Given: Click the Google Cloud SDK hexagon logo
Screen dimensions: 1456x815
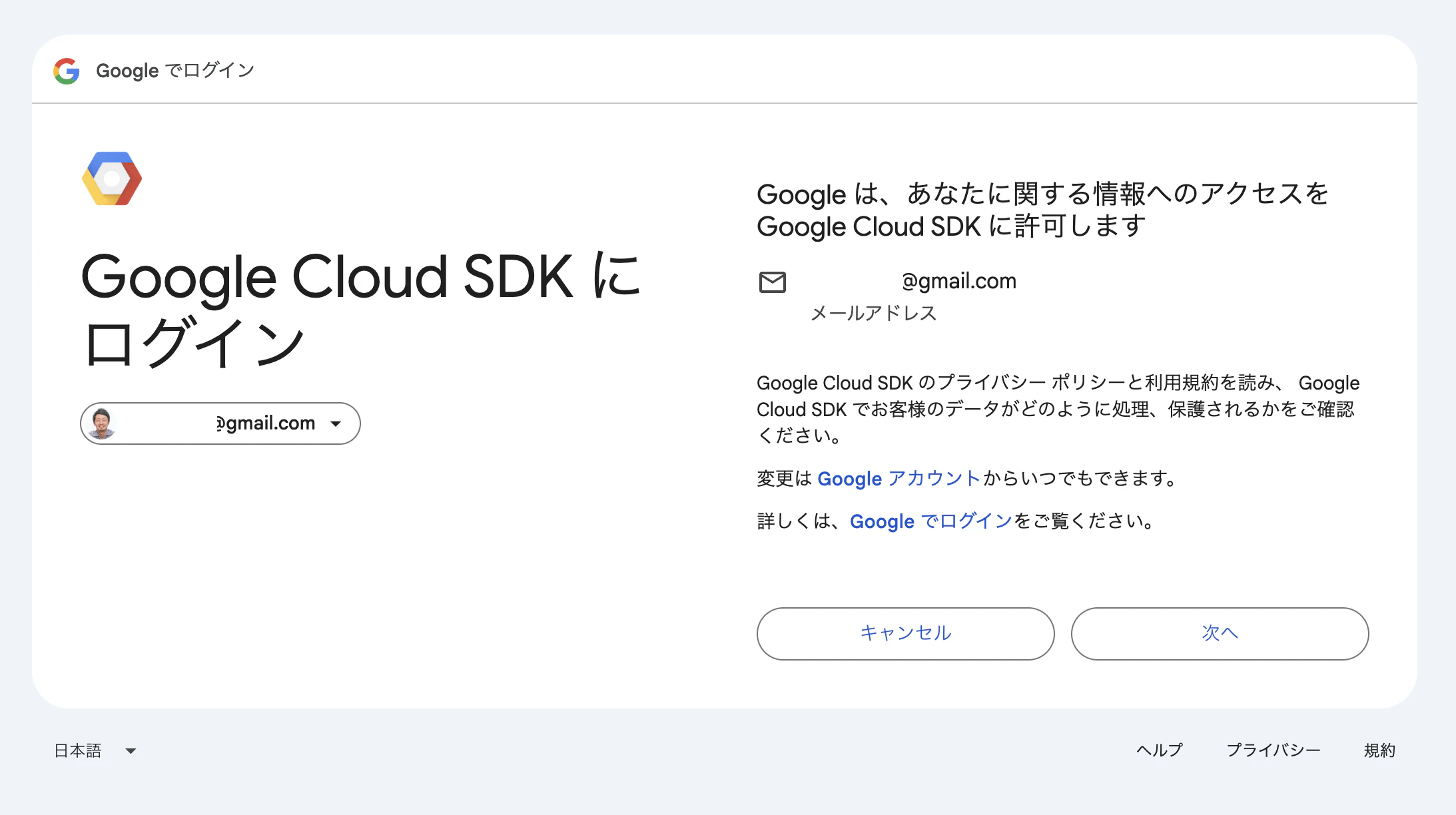Looking at the screenshot, I should point(112,178).
